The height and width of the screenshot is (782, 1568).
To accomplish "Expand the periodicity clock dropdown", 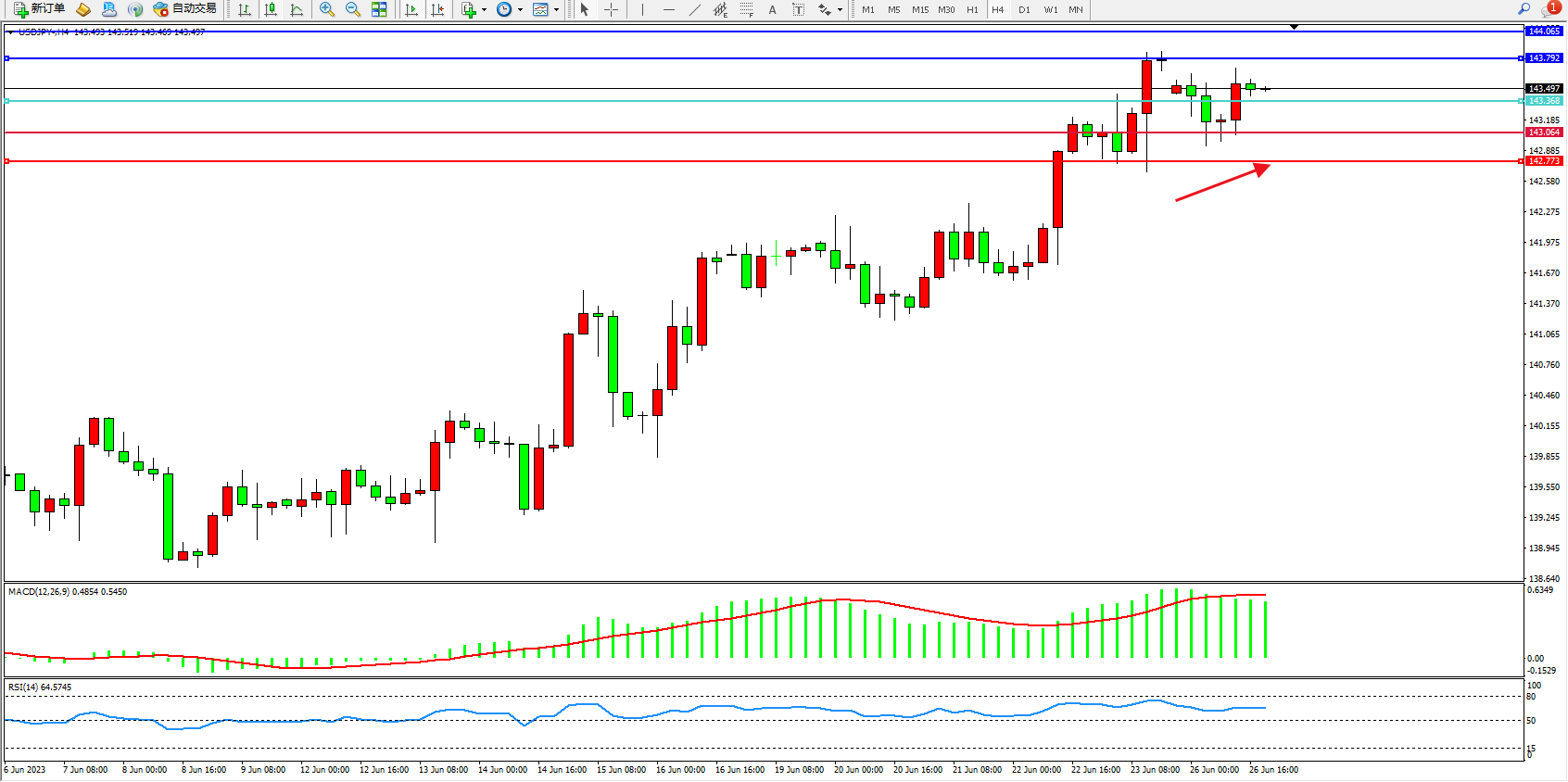I will [520, 10].
